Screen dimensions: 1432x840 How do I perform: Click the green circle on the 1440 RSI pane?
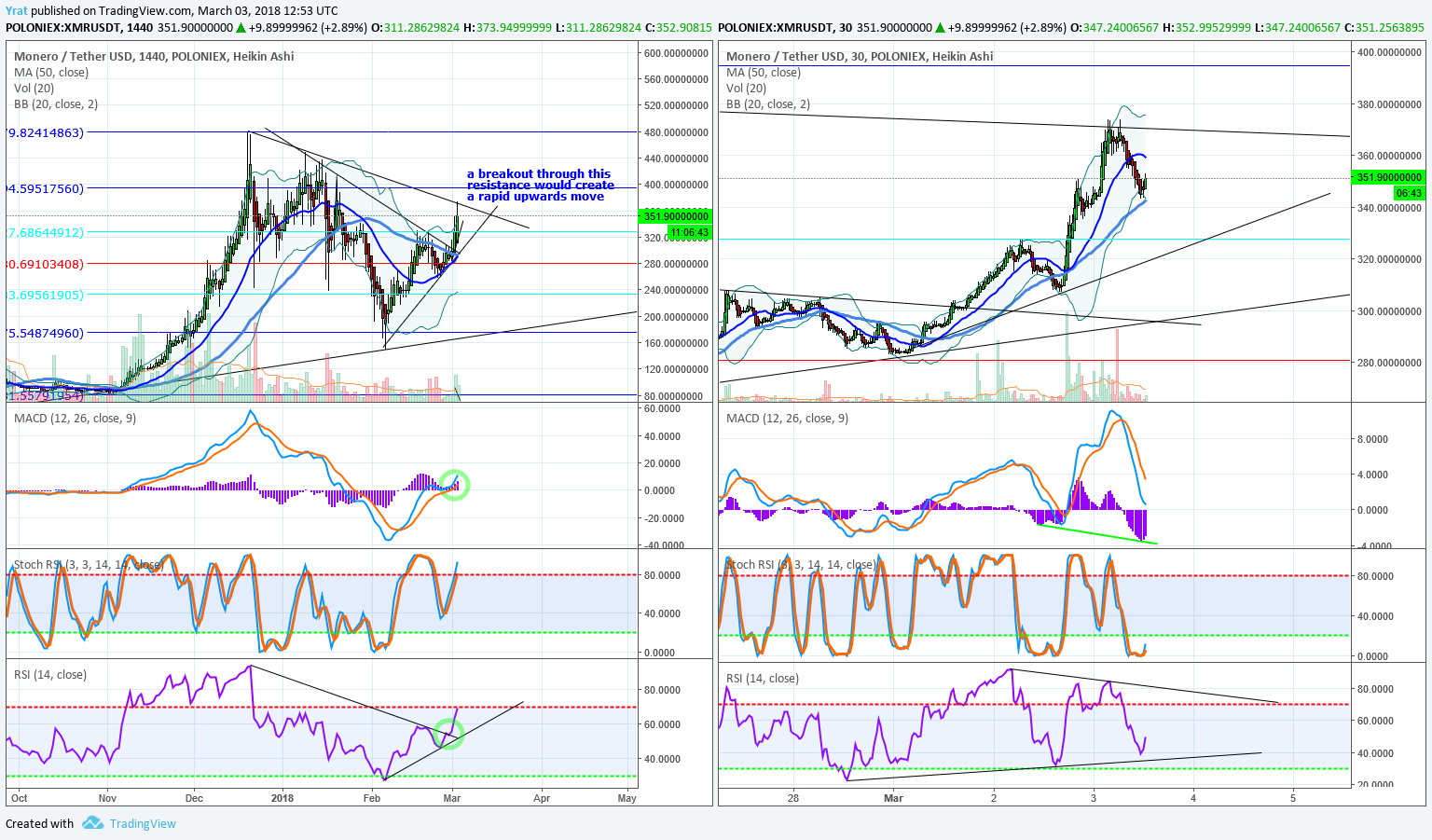449,735
